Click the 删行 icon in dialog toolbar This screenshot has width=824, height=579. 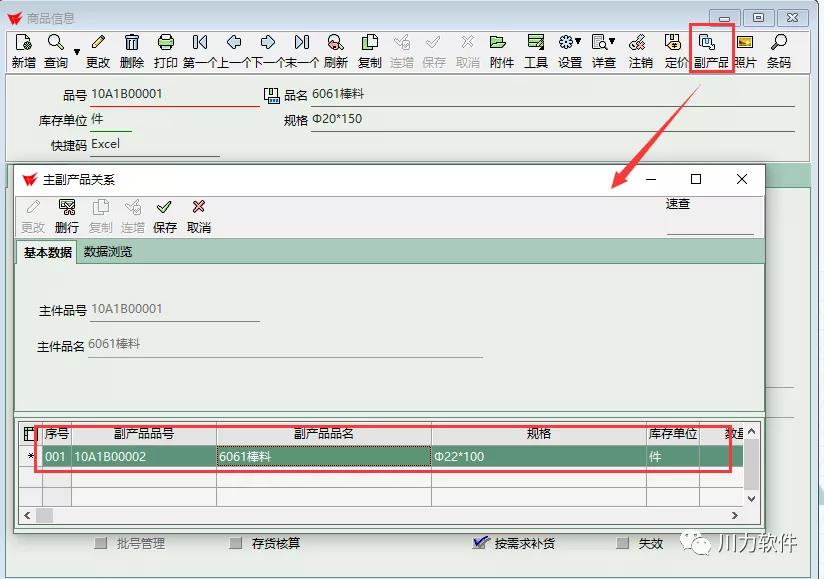(x=67, y=208)
